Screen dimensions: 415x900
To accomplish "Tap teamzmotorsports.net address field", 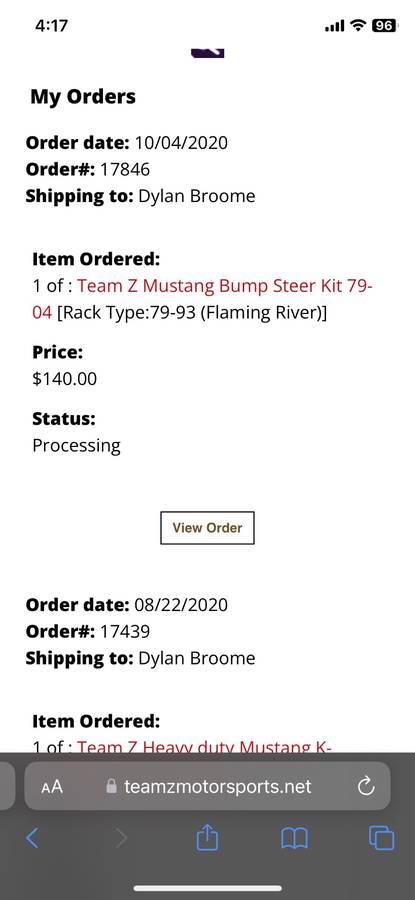I will tap(207, 786).
